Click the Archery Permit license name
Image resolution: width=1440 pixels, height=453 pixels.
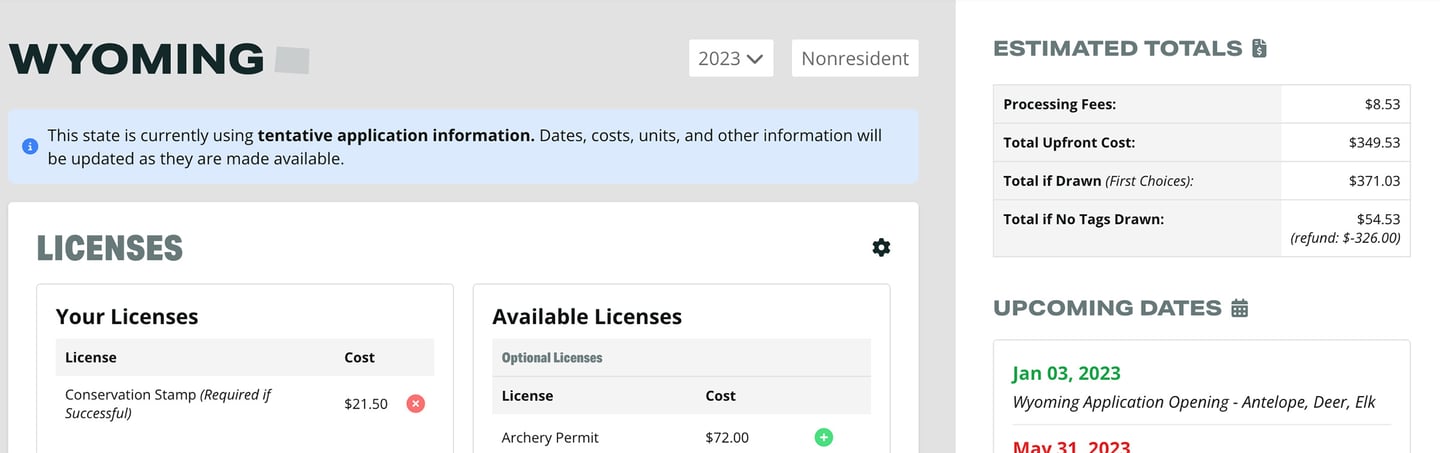click(550, 437)
